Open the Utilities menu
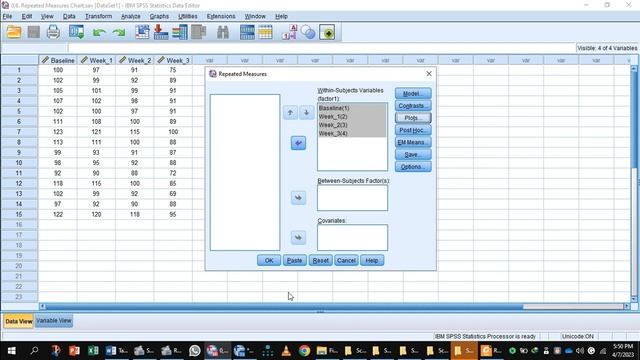 click(x=188, y=16)
